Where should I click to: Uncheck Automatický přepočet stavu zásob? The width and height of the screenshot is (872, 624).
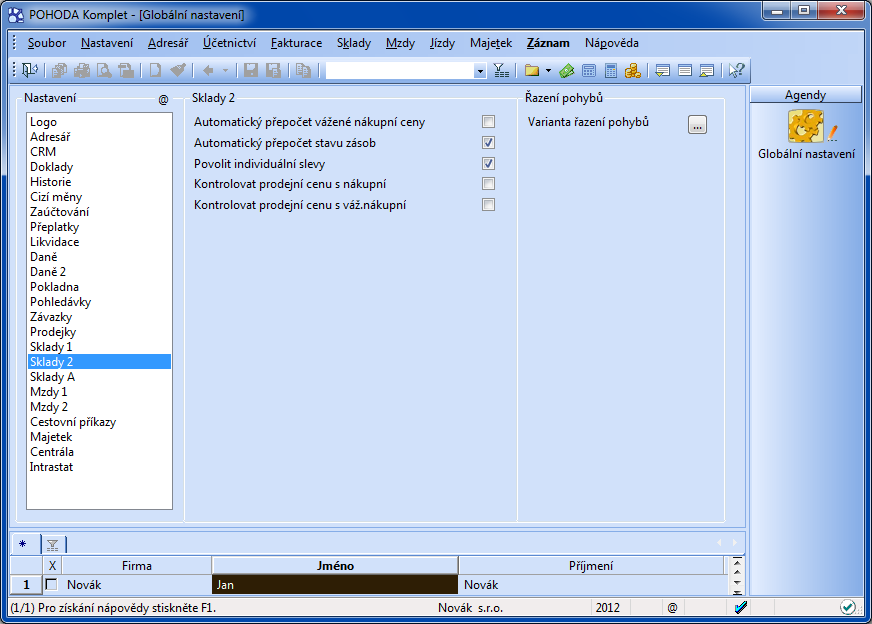pos(488,142)
